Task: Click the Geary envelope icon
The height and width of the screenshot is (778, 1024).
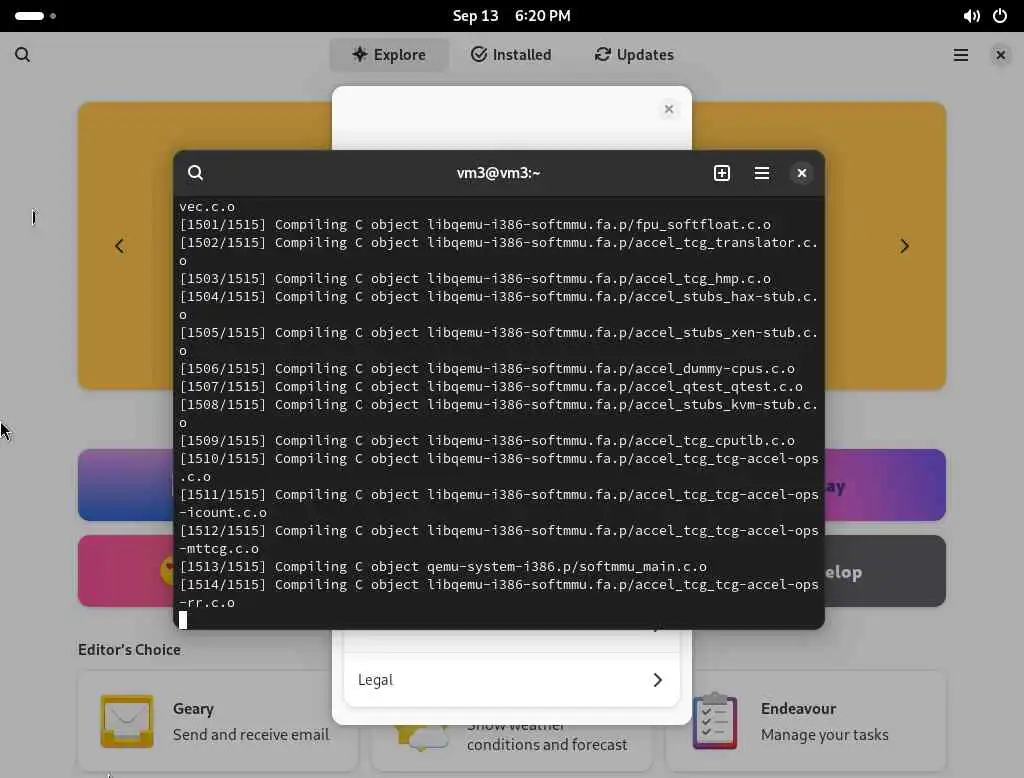Action: (x=127, y=721)
